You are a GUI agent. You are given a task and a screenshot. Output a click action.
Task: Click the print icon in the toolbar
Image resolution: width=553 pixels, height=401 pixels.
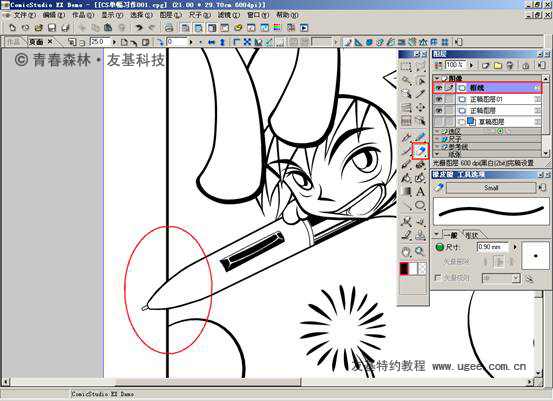(x=169, y=28)
